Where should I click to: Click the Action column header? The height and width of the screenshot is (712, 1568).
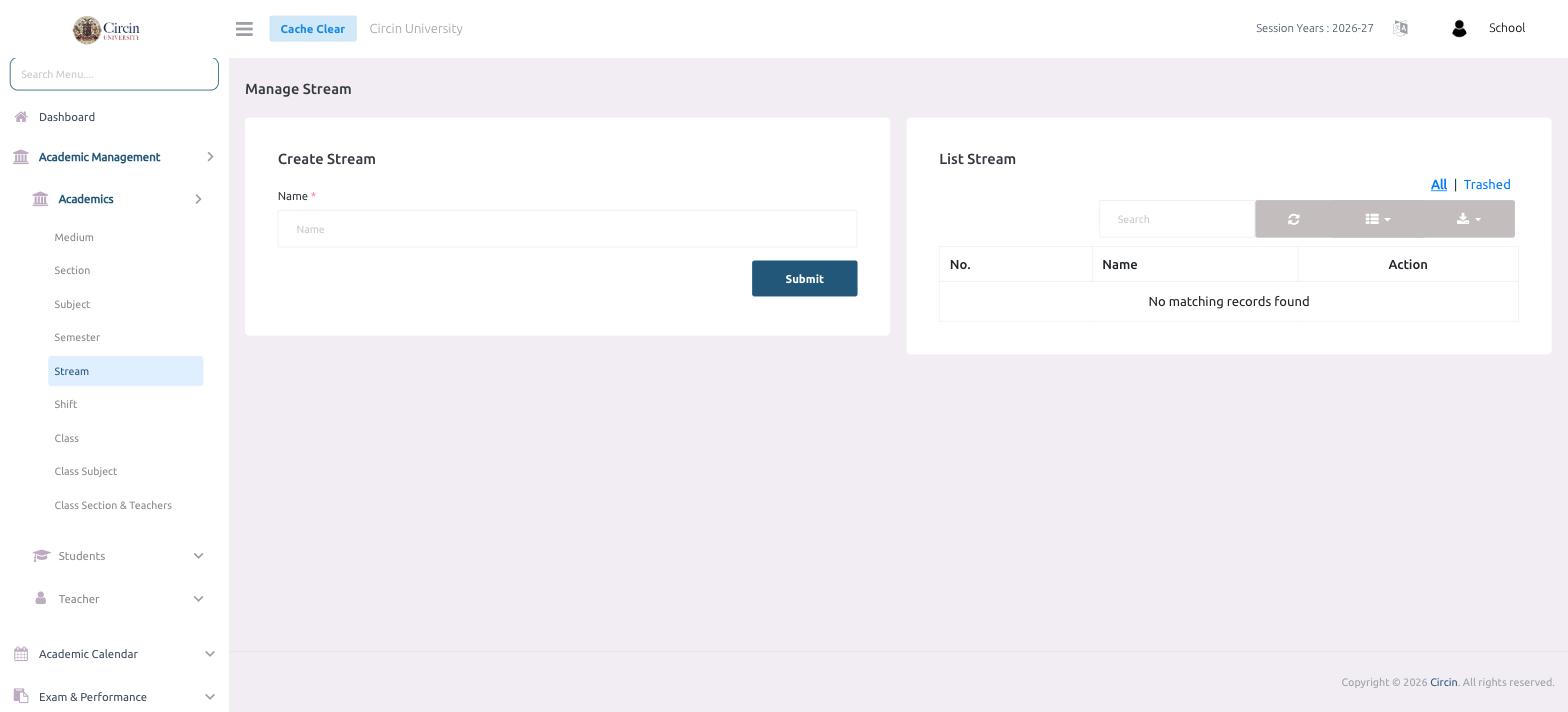click(1408, 265)
